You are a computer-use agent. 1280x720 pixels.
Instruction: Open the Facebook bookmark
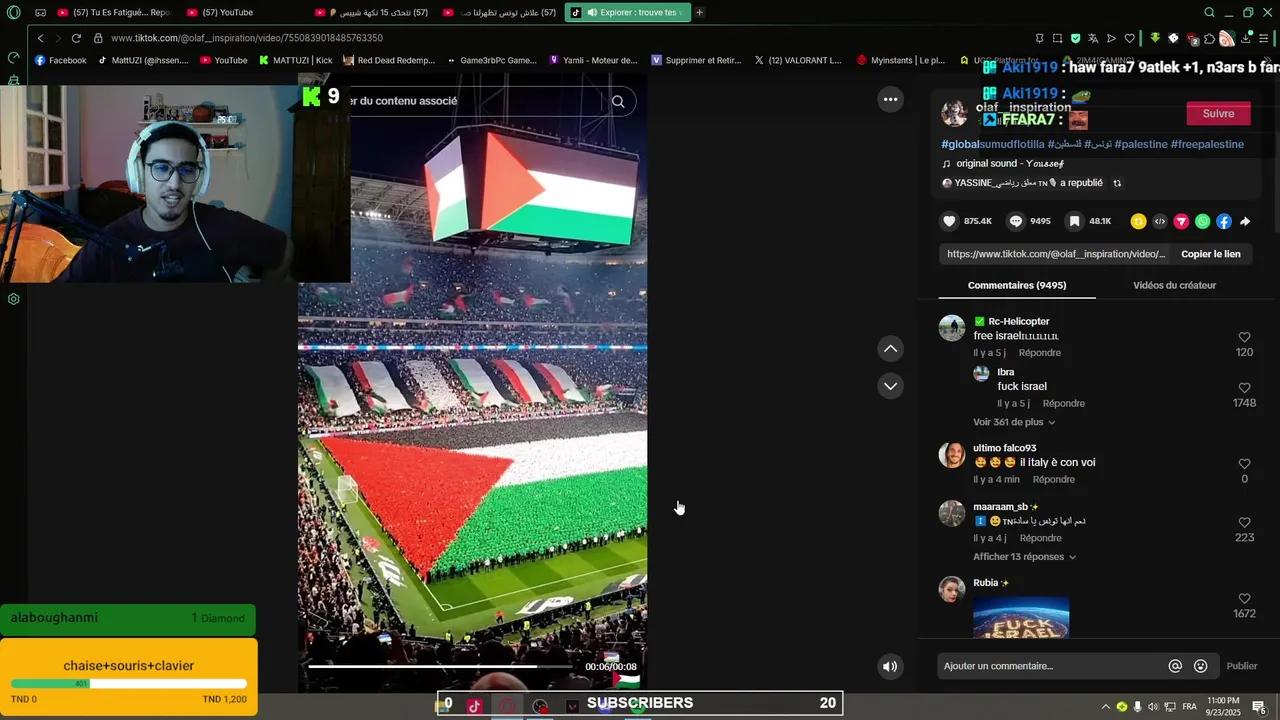[x=61, y=60]
